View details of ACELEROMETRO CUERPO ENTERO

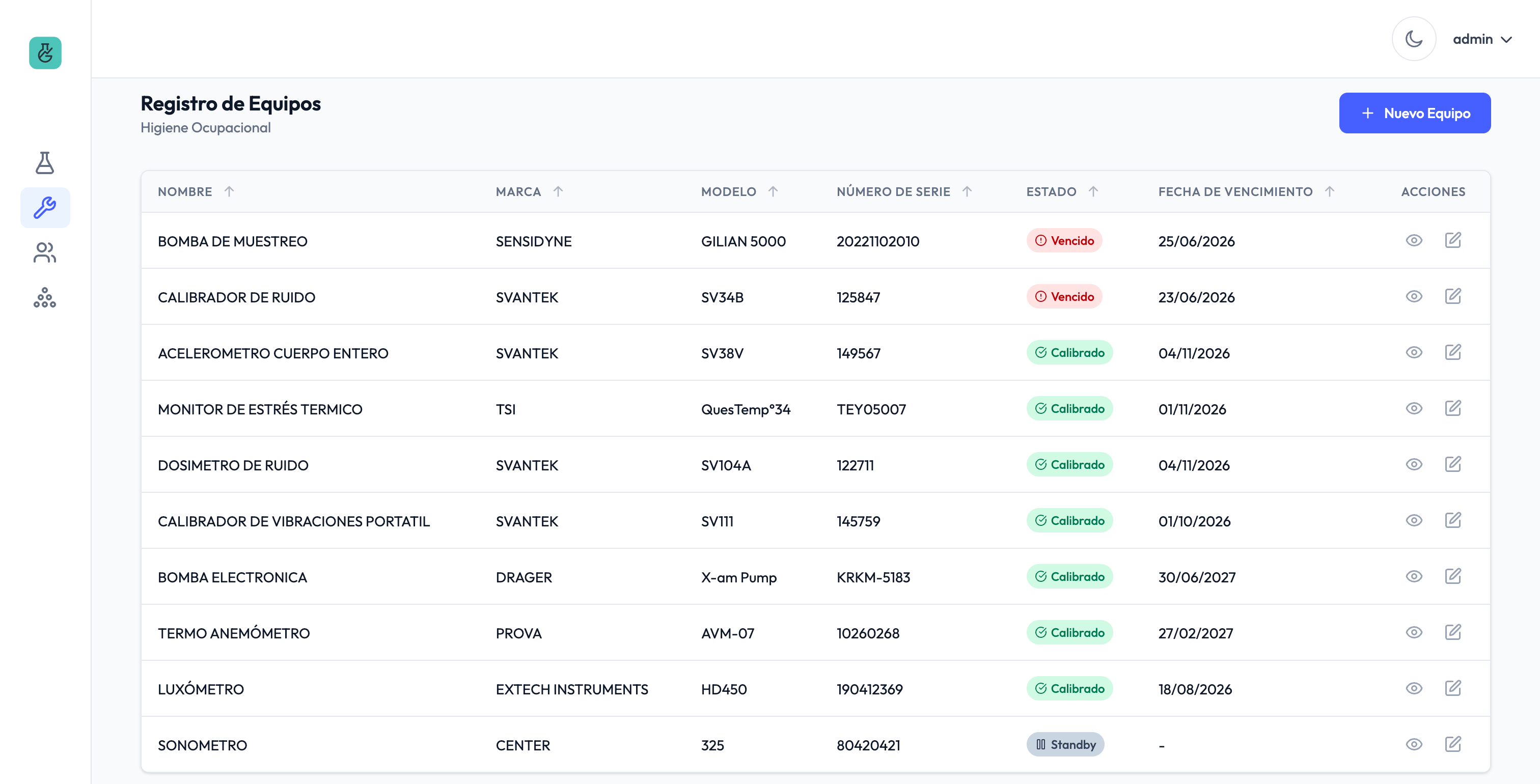click(x=1413, y=352)
